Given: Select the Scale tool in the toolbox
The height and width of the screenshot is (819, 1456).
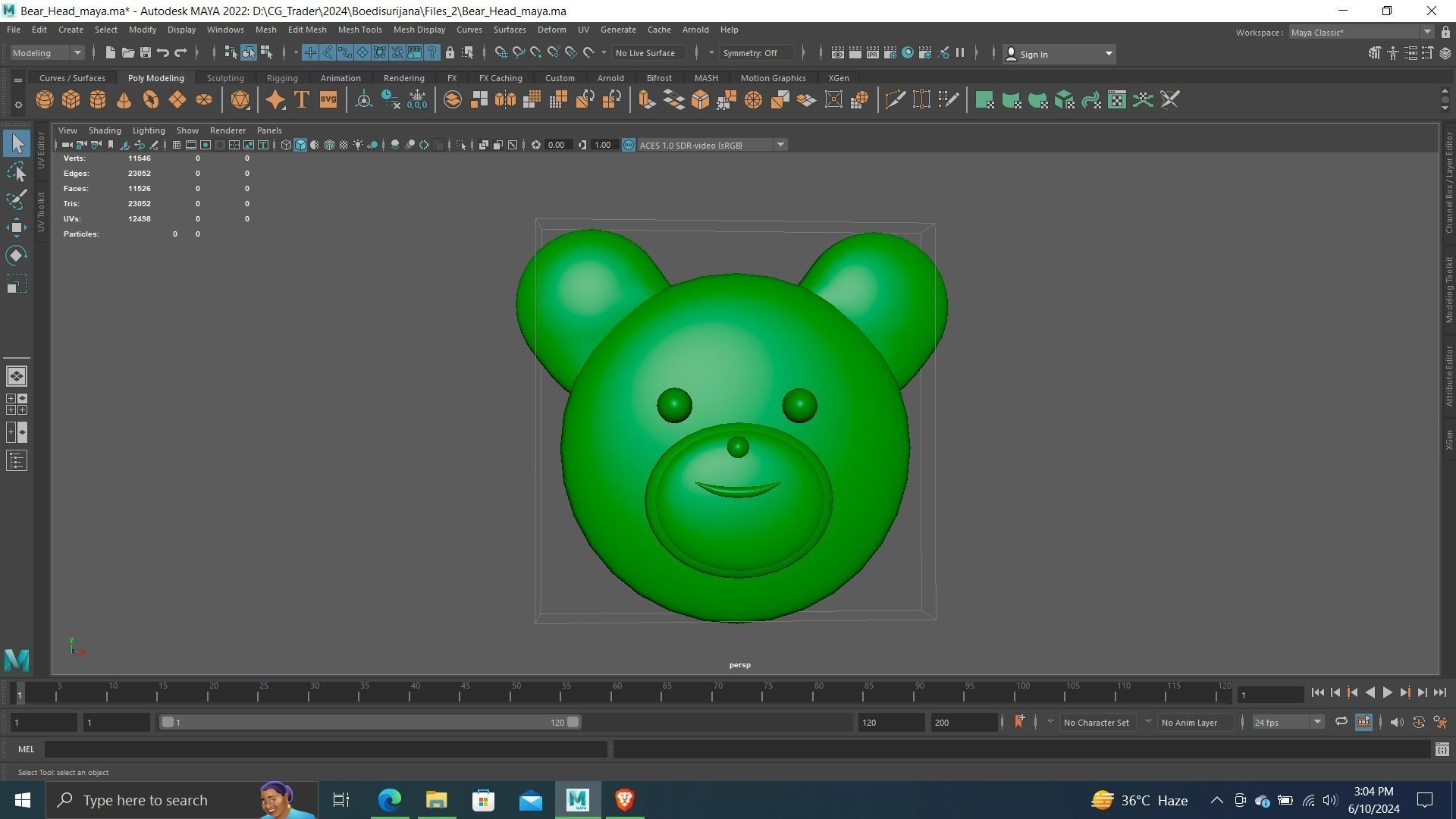Looking at the screenshot, I should (x=17, y=284).
